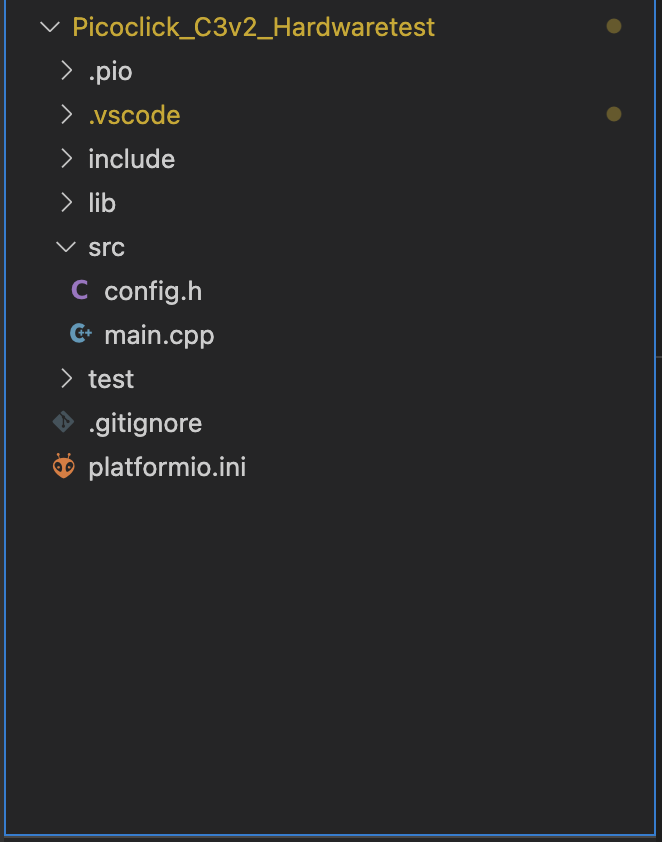Screen dimensions: 662x842
Task: Expand the test folder chevron
Action: (67, 379)
